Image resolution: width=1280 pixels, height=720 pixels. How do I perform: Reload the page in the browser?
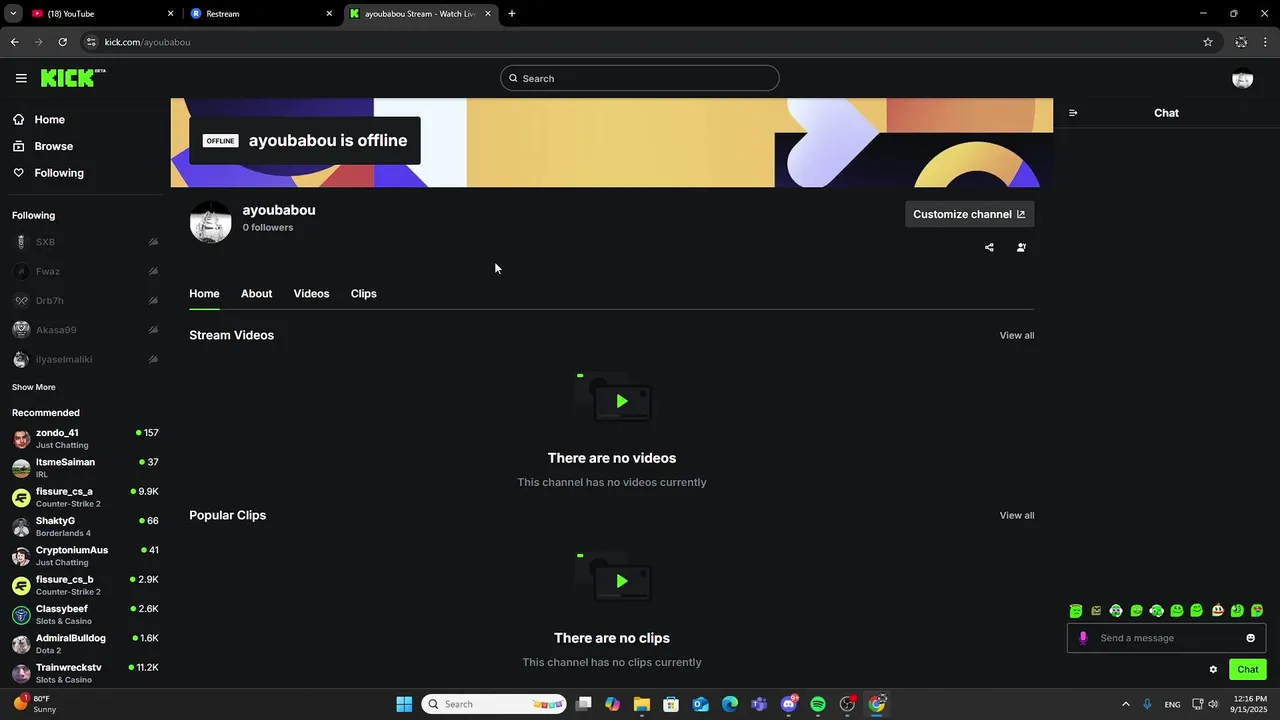(62, 42)
